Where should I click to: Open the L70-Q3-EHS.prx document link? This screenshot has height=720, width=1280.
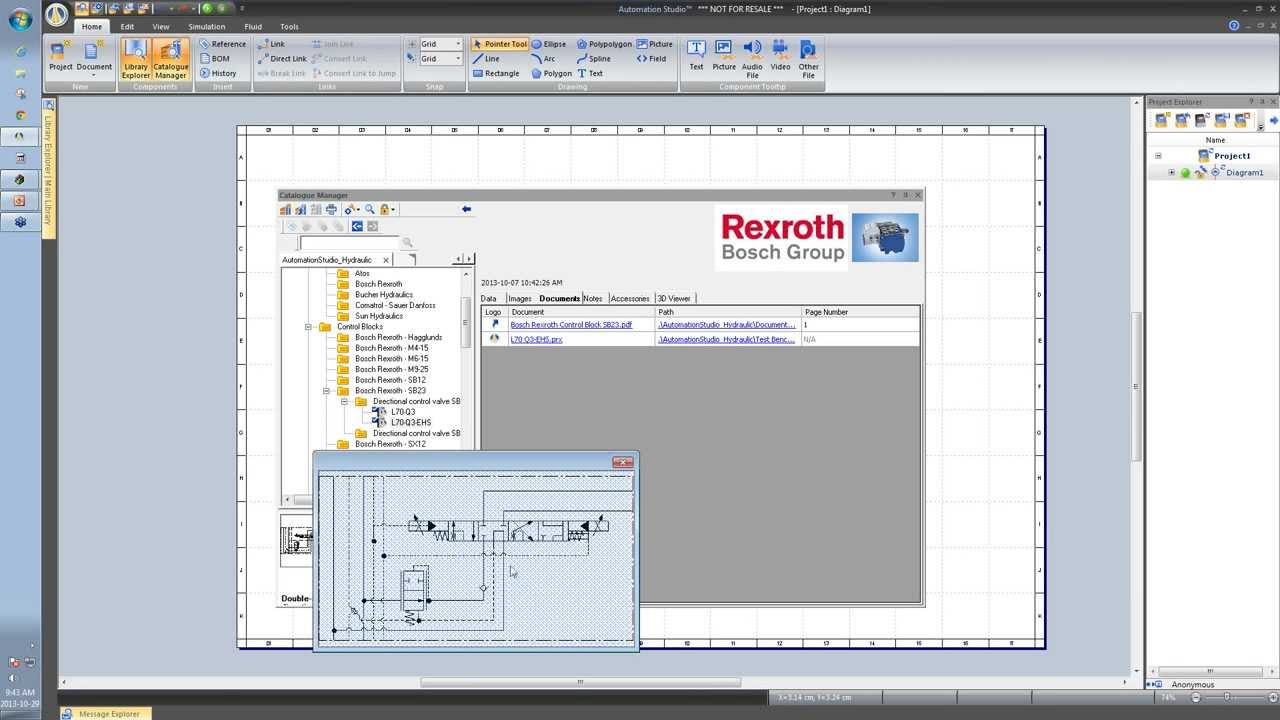pyautogui.click(x=536, y=339)
